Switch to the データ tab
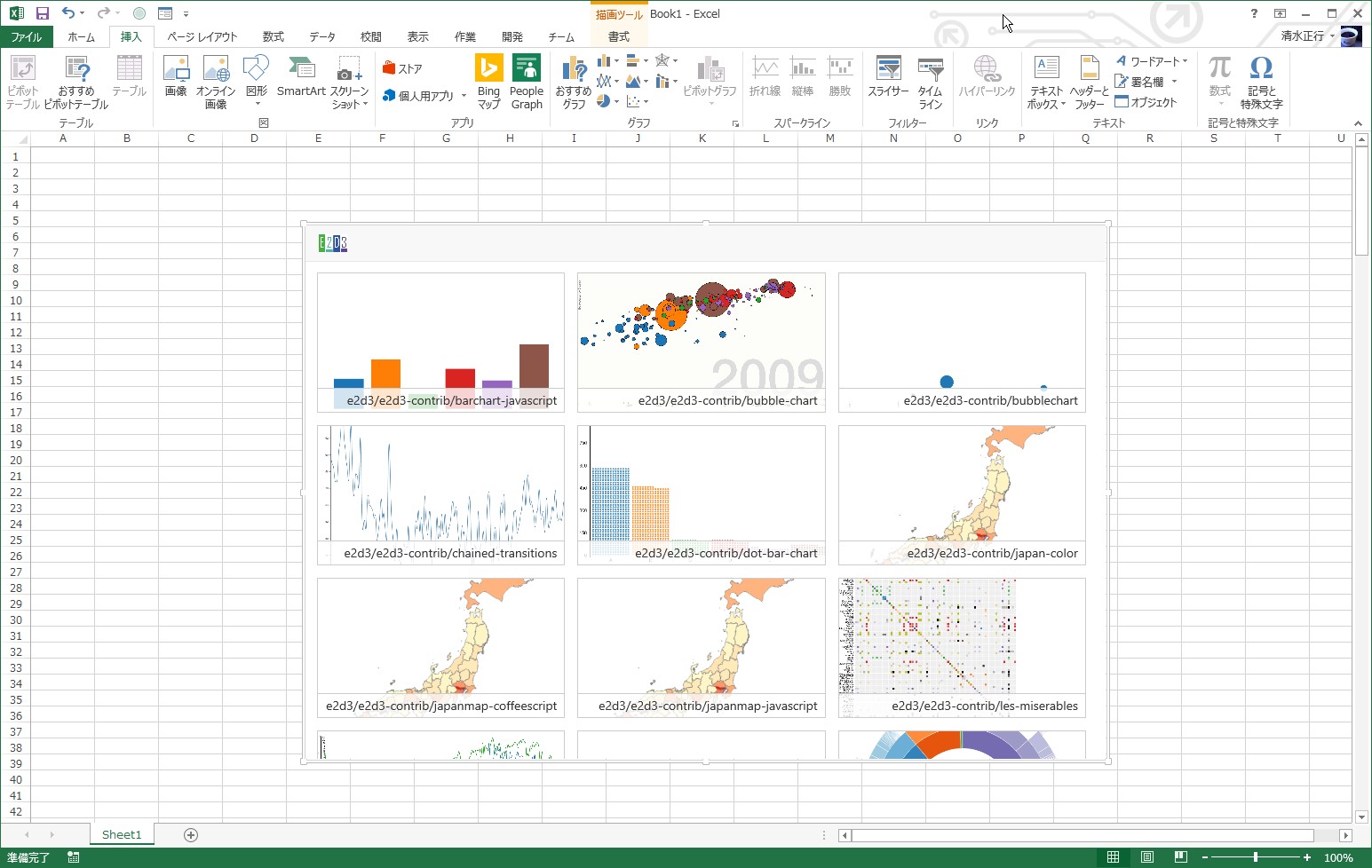This screenshot has height=868, width=1372. (322, 36)
